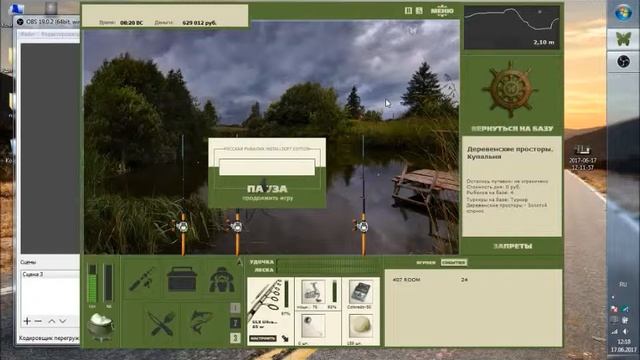The height and width of the screenshot is (360, 640).
Task: Click the large fishing rod image
Action: [x=265, y=299]
